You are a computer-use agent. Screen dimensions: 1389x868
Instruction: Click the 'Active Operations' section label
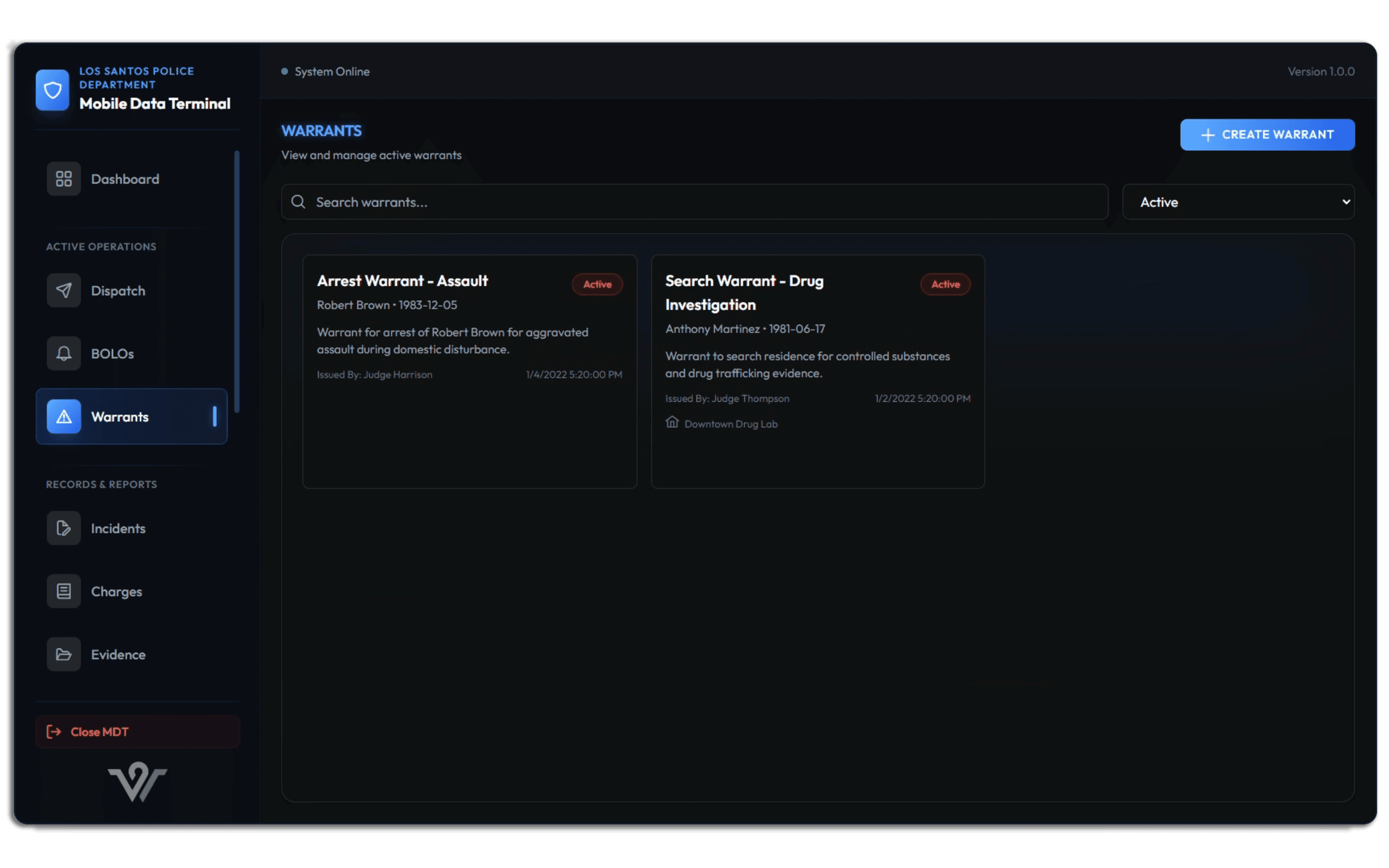click(101, 246)
